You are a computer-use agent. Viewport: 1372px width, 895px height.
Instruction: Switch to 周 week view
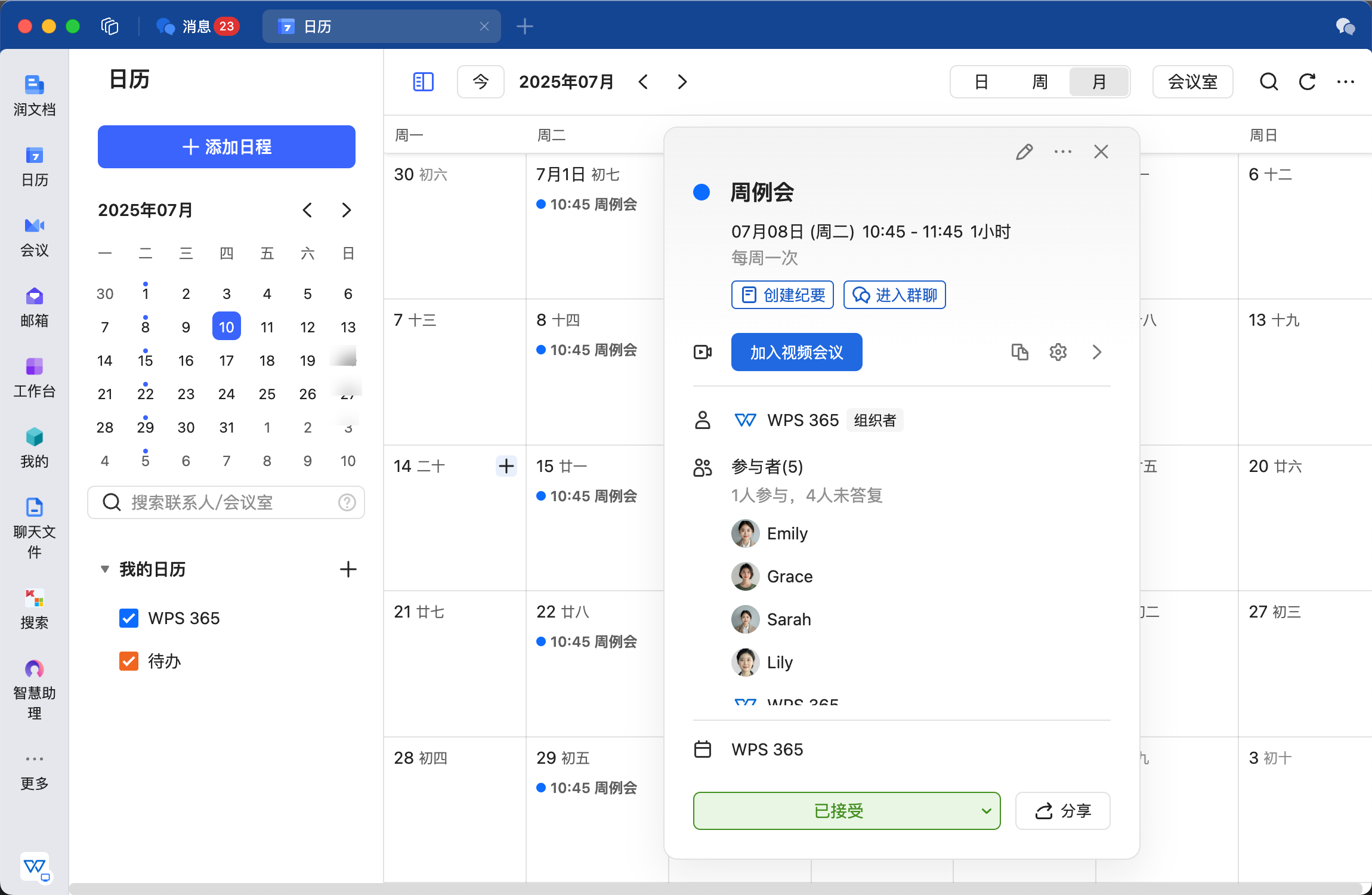[1040, 82]
